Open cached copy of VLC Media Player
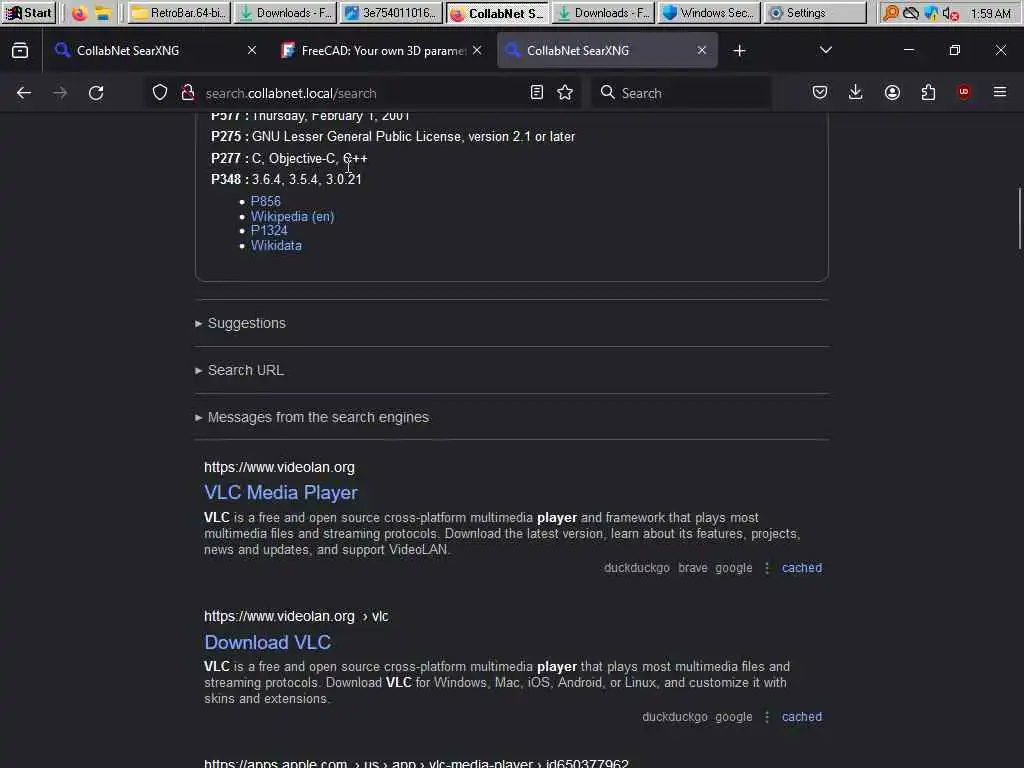1024x768 pixels. pyautogui.click(x=802, y=568)
